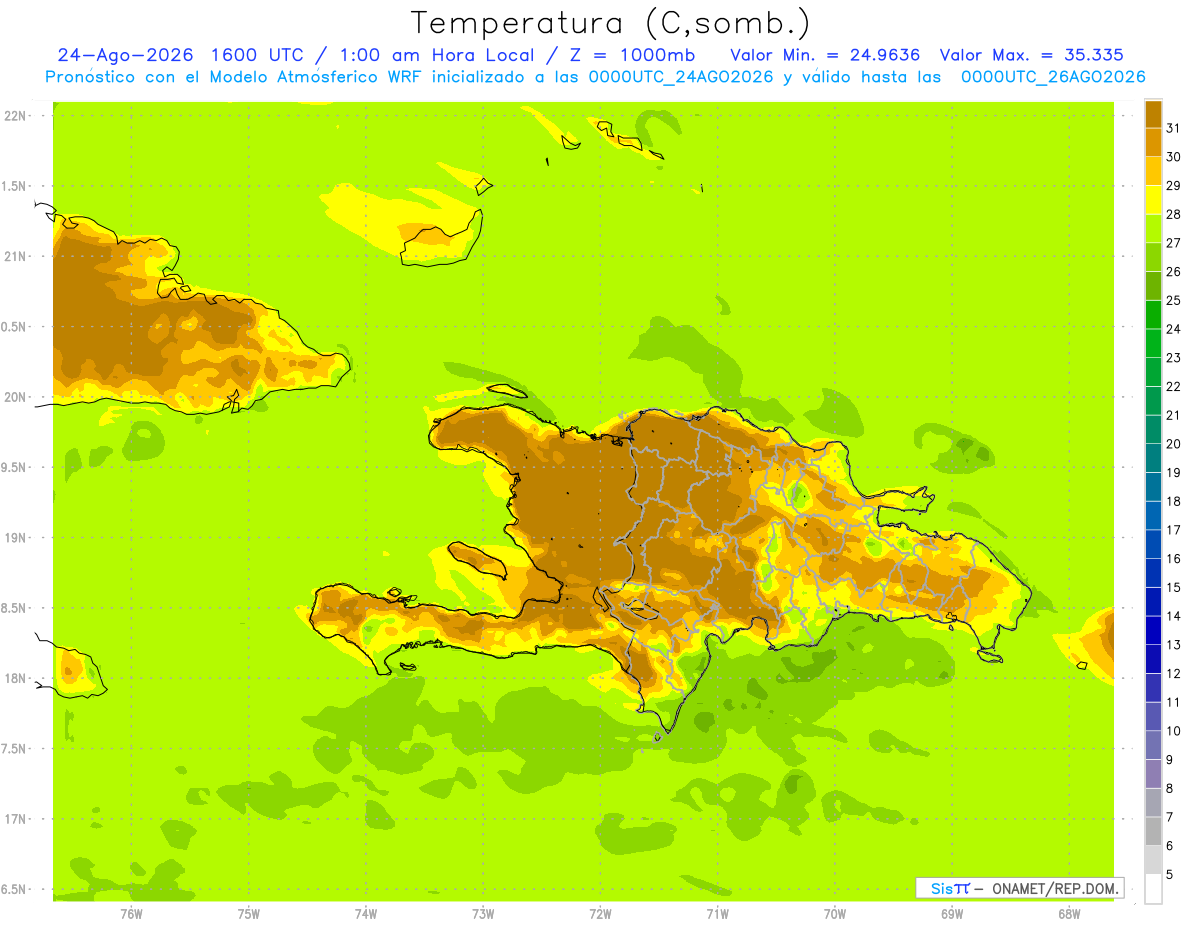Pick the blue legend swatch between 16 and 17
The image size is (1200, 927).
click(x=1153, y=544)
